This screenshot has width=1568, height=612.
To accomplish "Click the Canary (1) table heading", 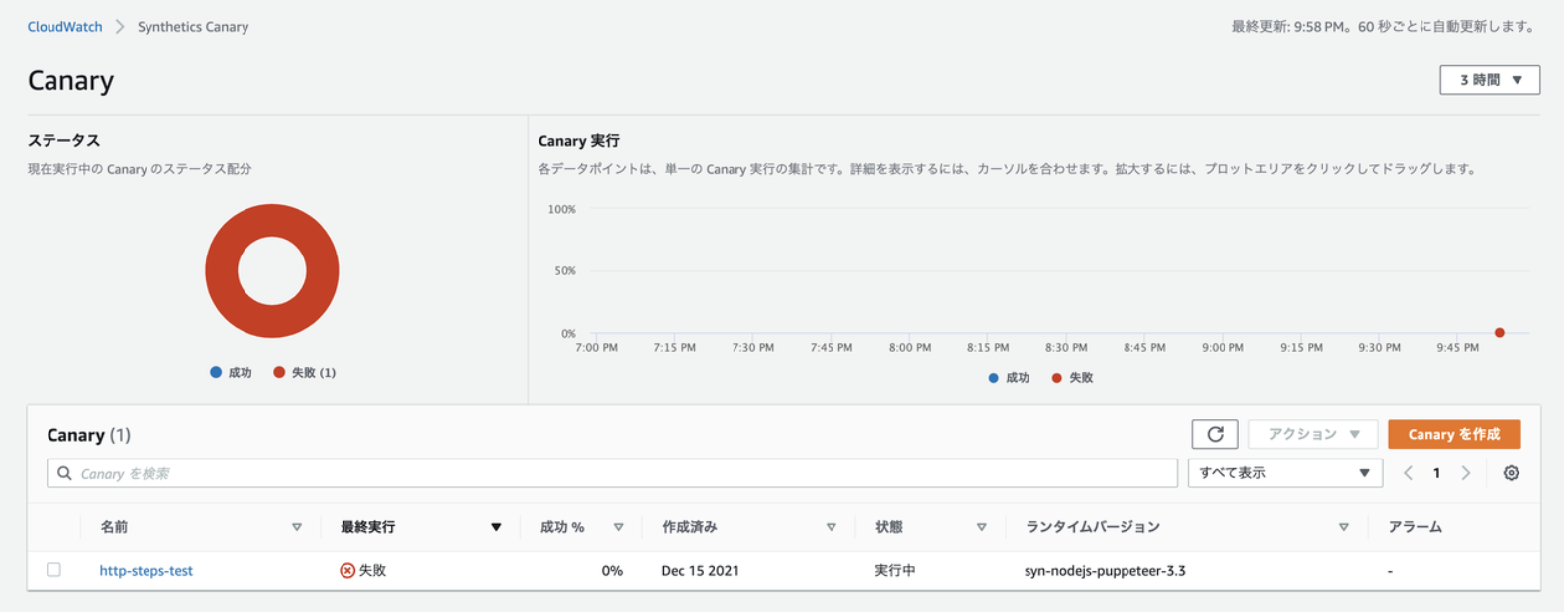I will point(88,435).
